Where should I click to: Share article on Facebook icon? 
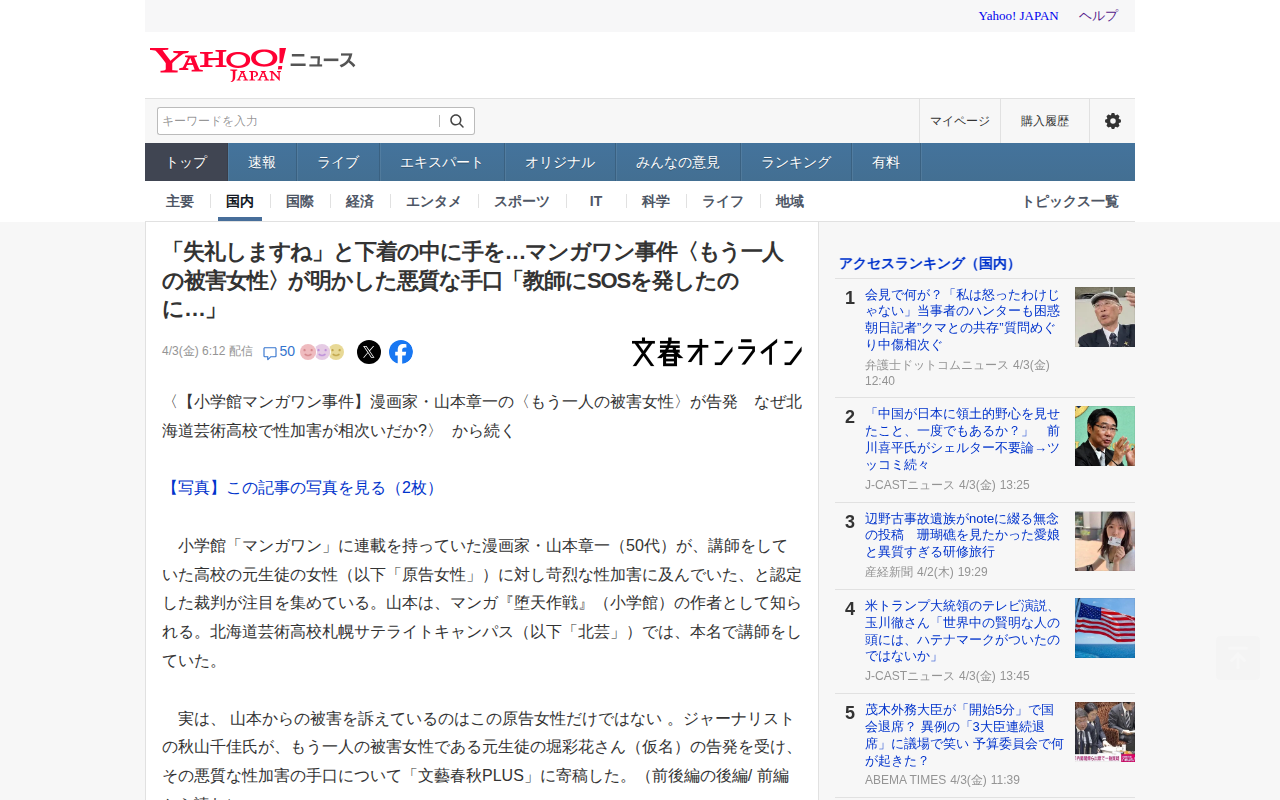coord(401,352)
